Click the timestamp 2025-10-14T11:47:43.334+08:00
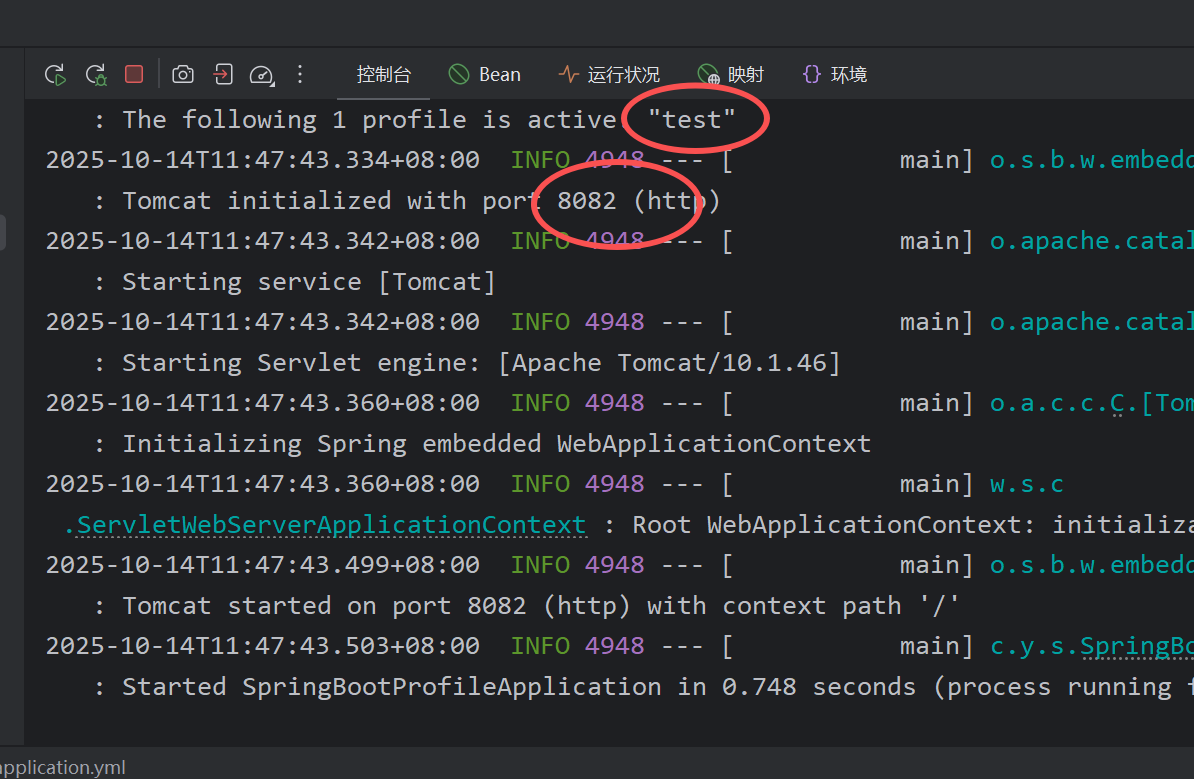The width and height of the screenshot is (1194, 779). tap(263, 160)
